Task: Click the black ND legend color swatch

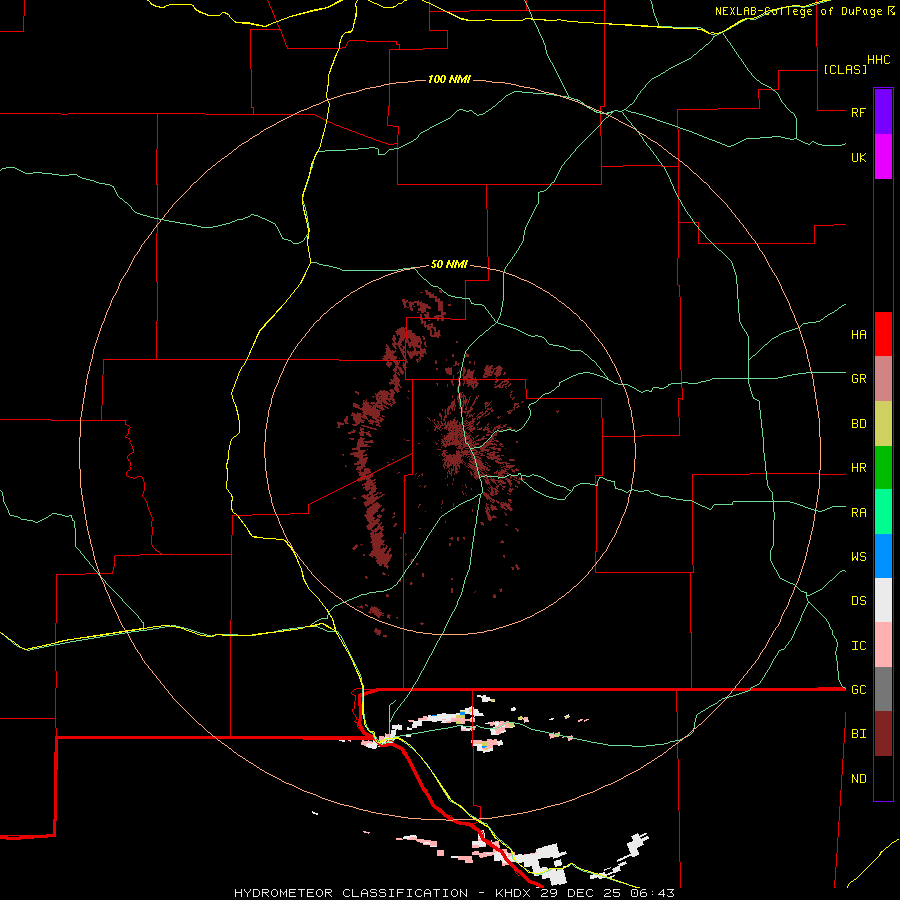Action: point(883,778)
